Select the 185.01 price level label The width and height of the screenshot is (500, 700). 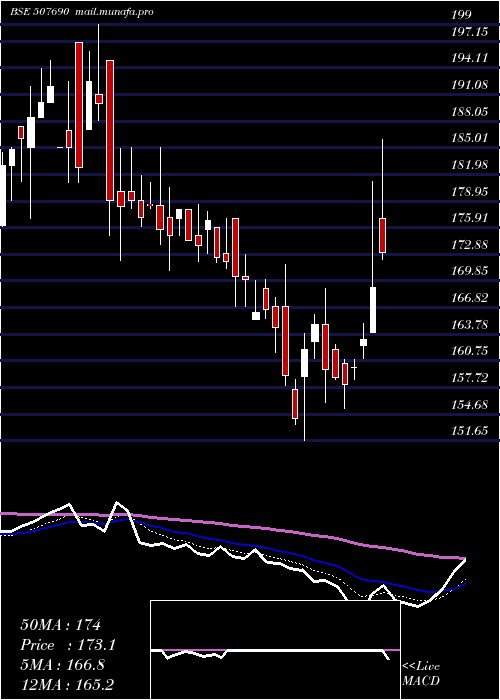[x=469, y=138]
